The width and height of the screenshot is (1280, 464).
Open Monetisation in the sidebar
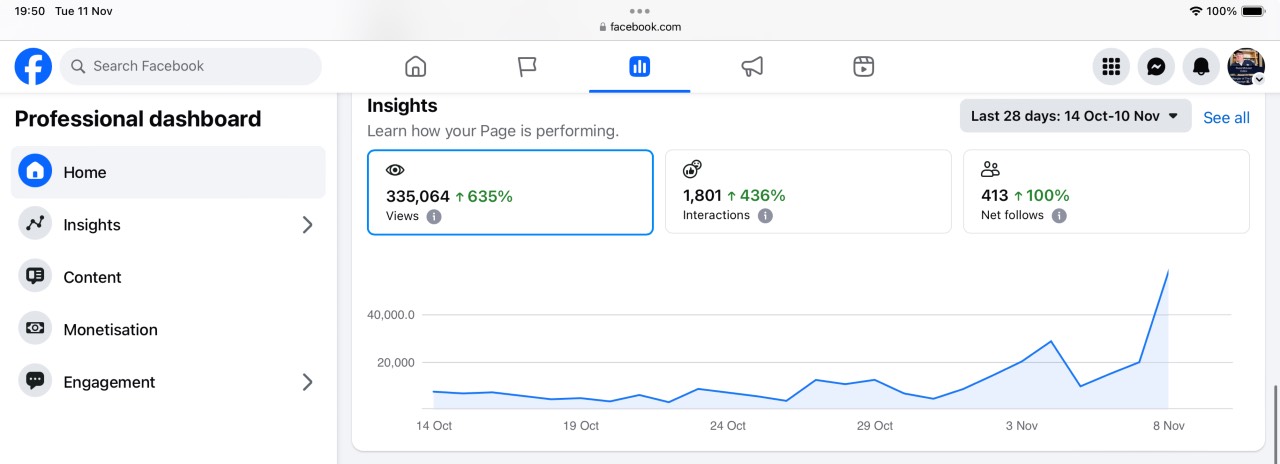point(110,330)
